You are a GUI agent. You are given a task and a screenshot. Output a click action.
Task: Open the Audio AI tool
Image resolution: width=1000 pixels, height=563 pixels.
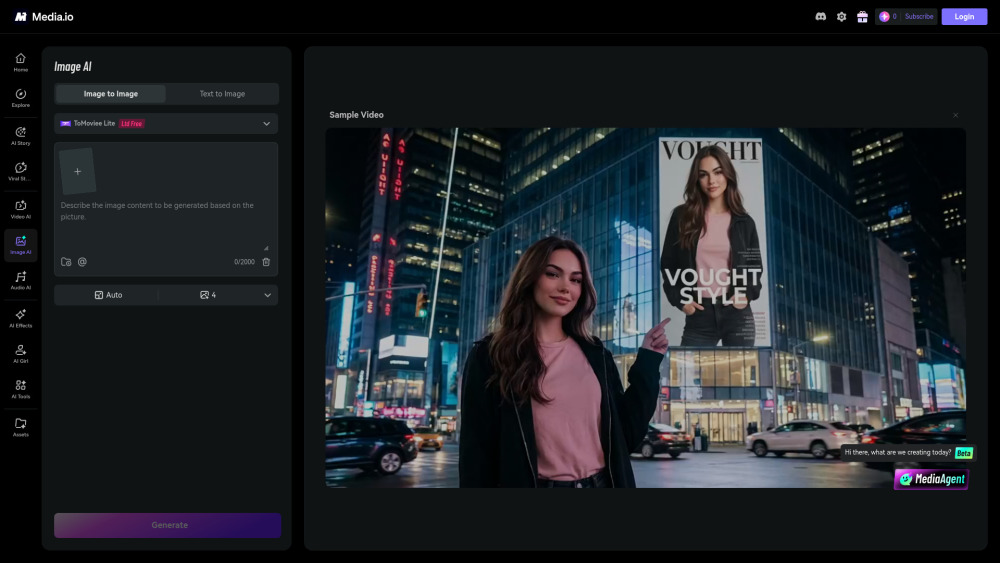point(20,281)
